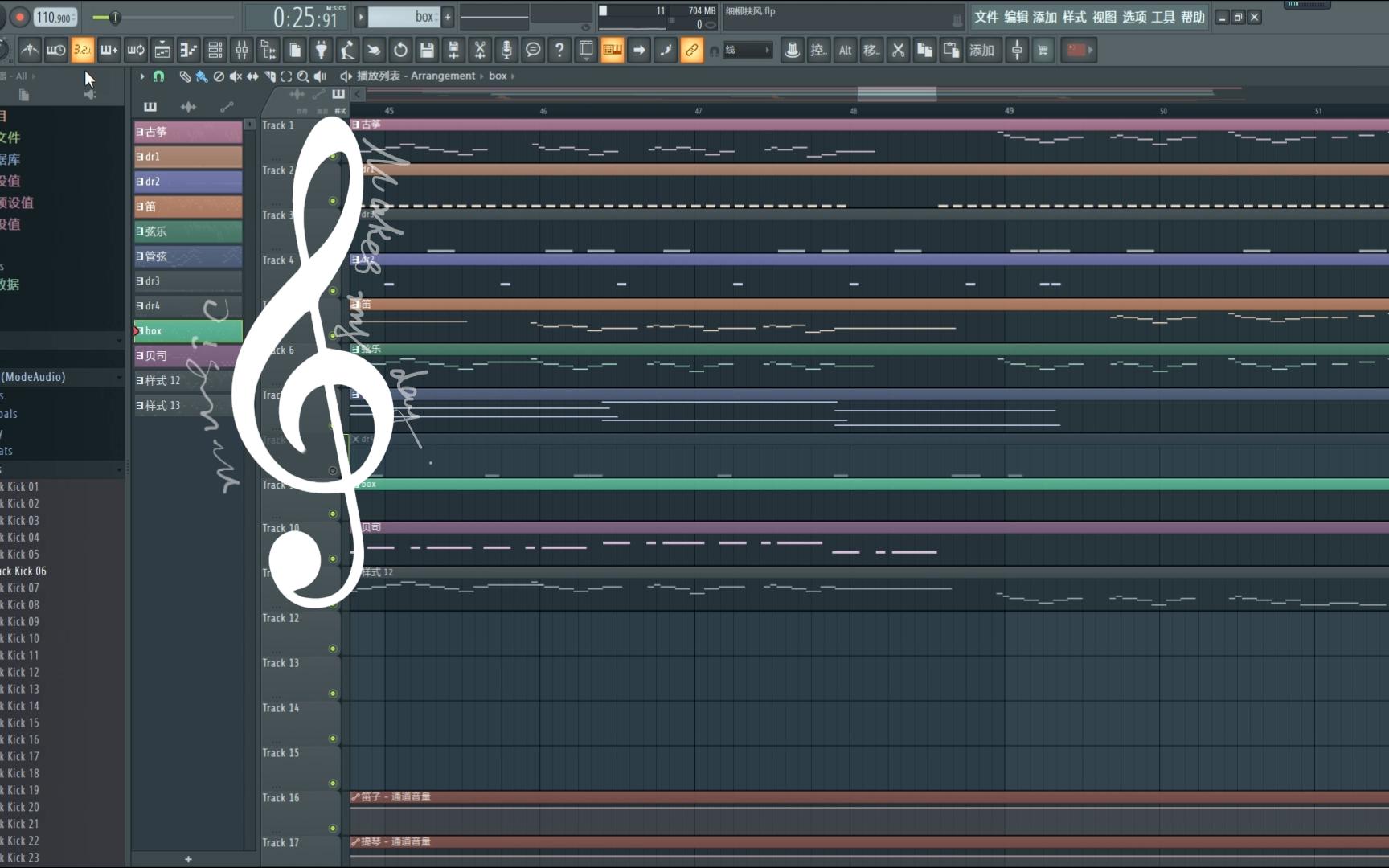Screen dimensions: 1389x868
Task: Select the dr2 pattern in picker
Action: (188, 182)
